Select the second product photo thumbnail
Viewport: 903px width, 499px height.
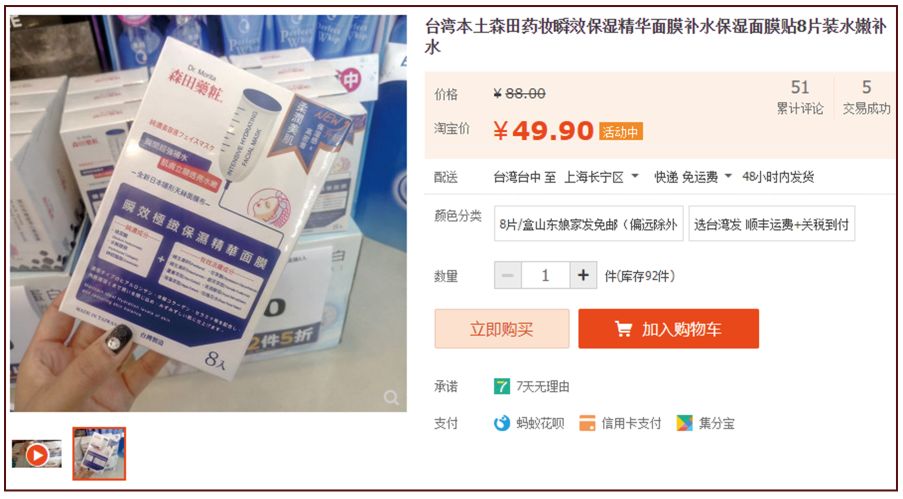tap(99, 453)
